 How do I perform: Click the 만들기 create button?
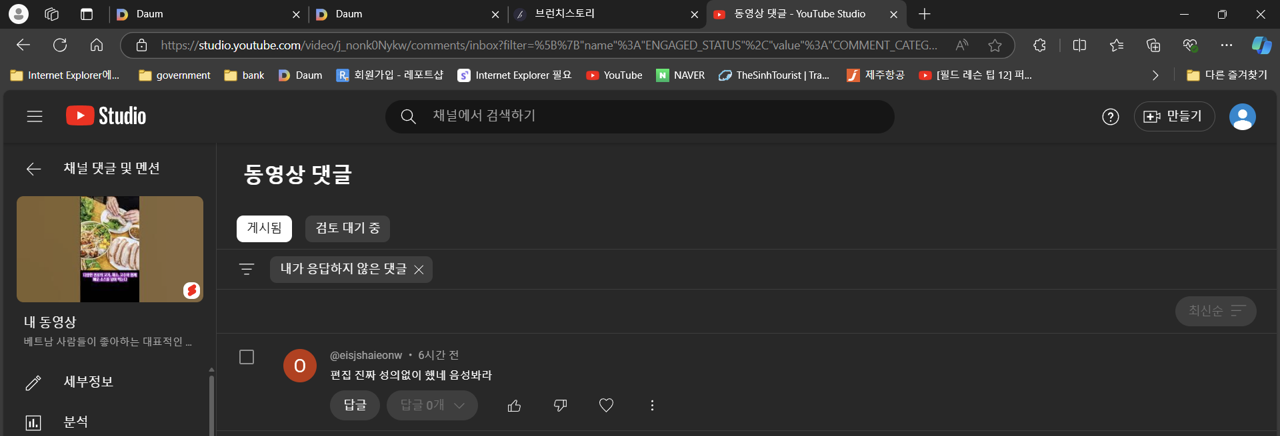tap(1174, 116)
